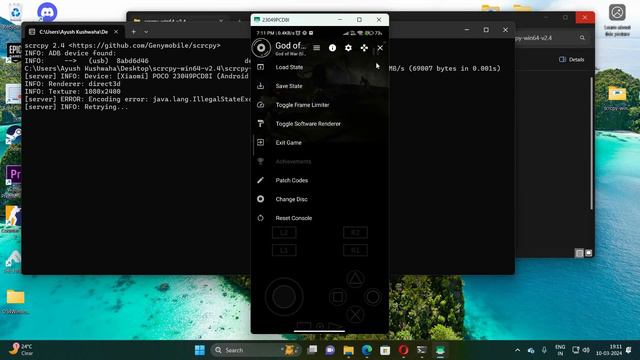640x360 pixels.
Task: Open Adobe Premiere Pro desktop icon
Action: (x=13, y=176)
